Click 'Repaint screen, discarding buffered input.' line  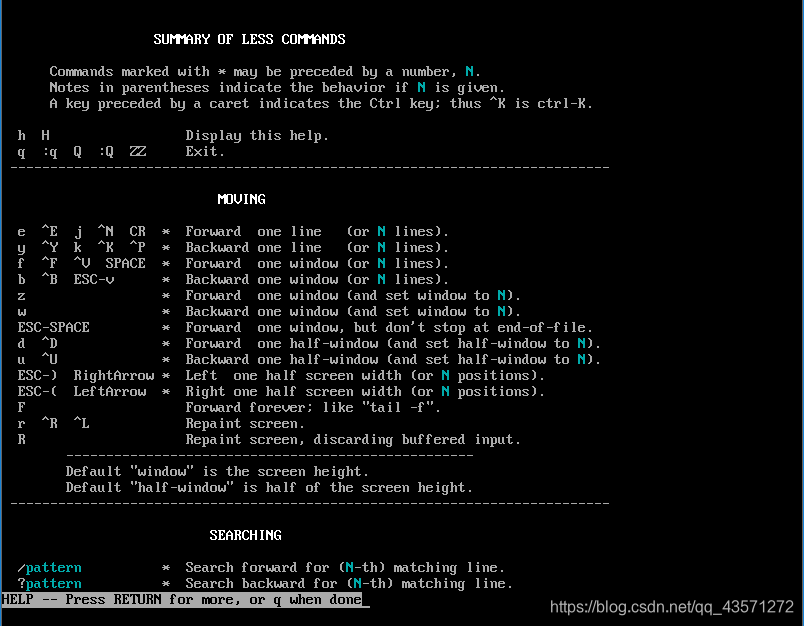coord(353,440)
